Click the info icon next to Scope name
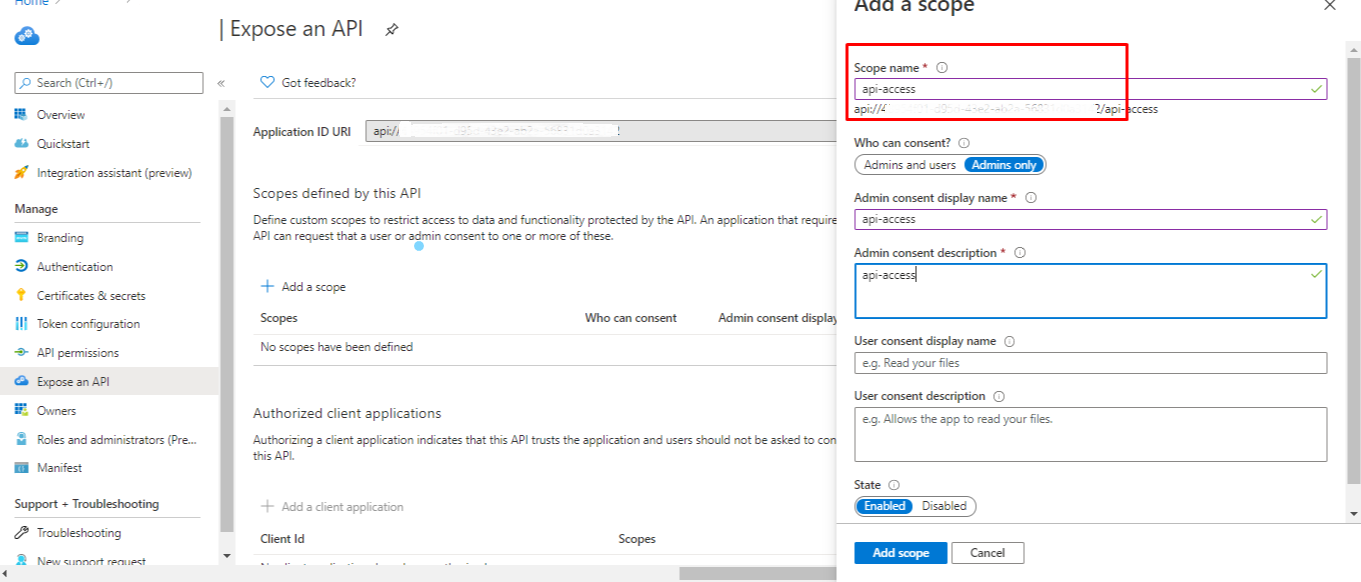Viewport: 1361px width, 582px height. [x=942, y=68]
